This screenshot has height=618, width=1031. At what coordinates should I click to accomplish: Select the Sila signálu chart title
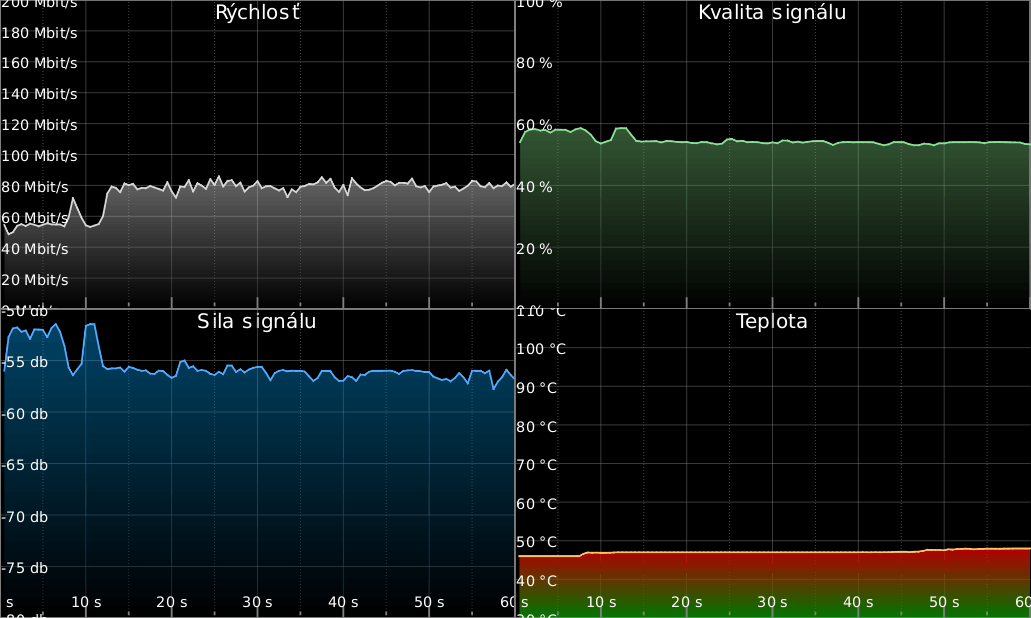click(256, 321)
